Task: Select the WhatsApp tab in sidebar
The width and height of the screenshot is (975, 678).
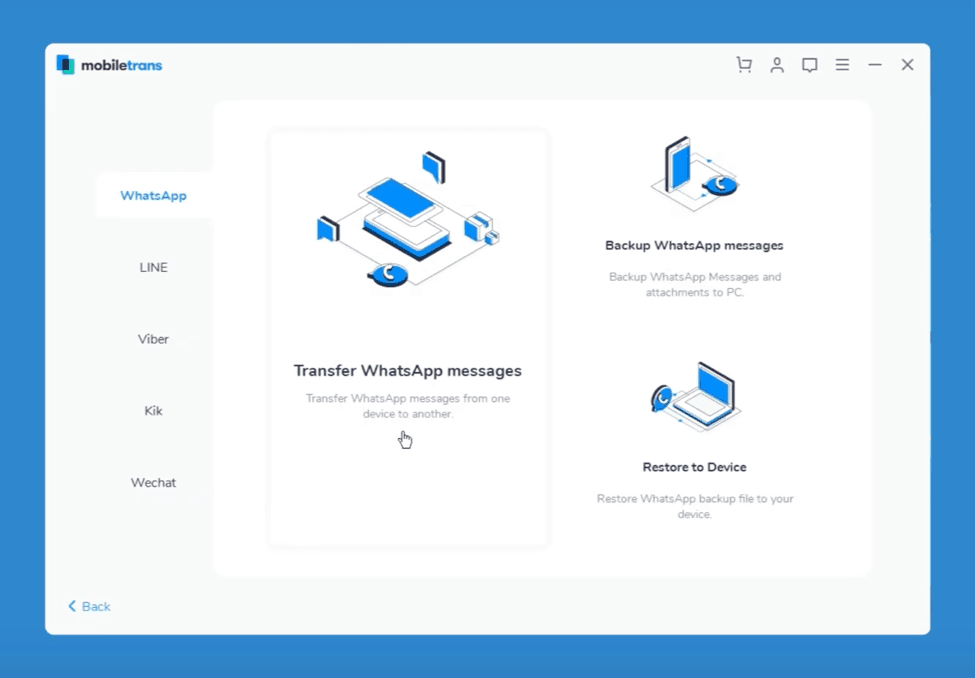Action: point(153,195)
